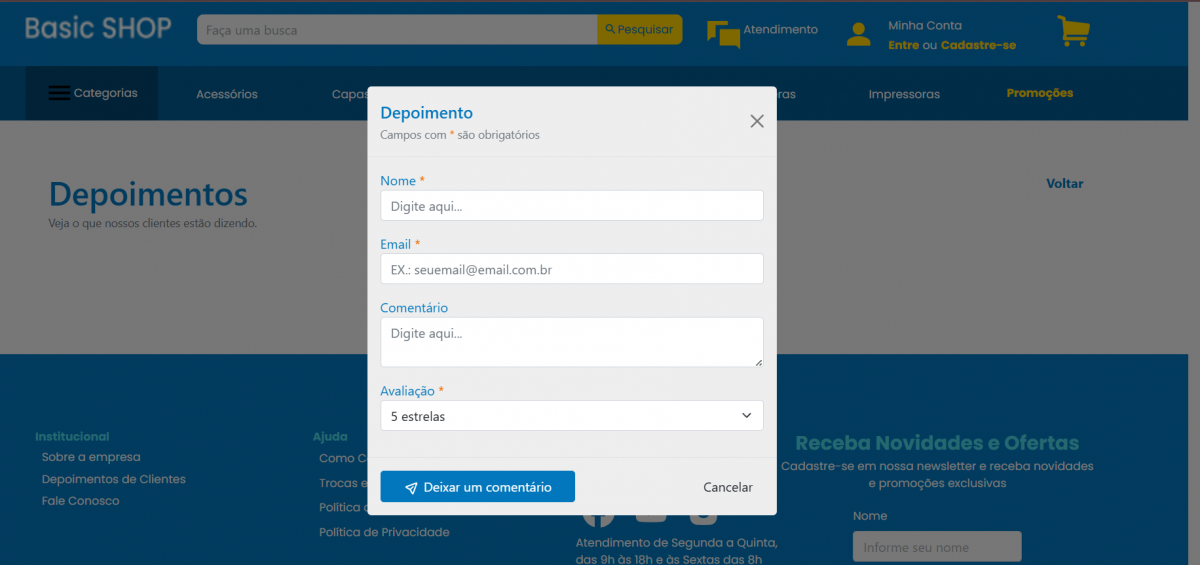This screenshot has width=1200, height=565.
Task: Expand the Avaliação star rating dropdown
Action: tap(571, 416)
